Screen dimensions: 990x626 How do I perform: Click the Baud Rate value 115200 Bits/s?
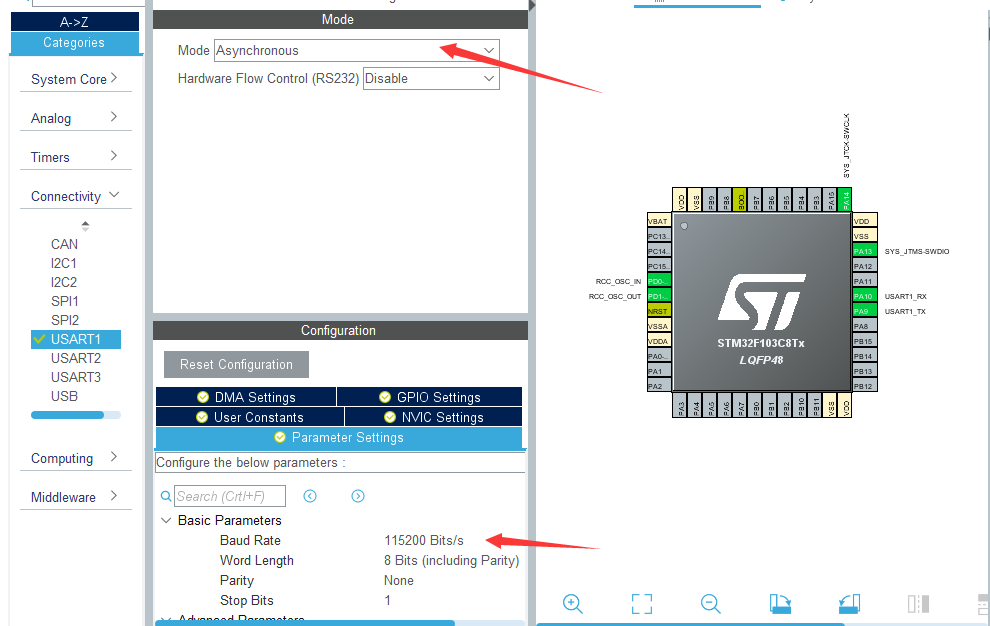point(424,540)
